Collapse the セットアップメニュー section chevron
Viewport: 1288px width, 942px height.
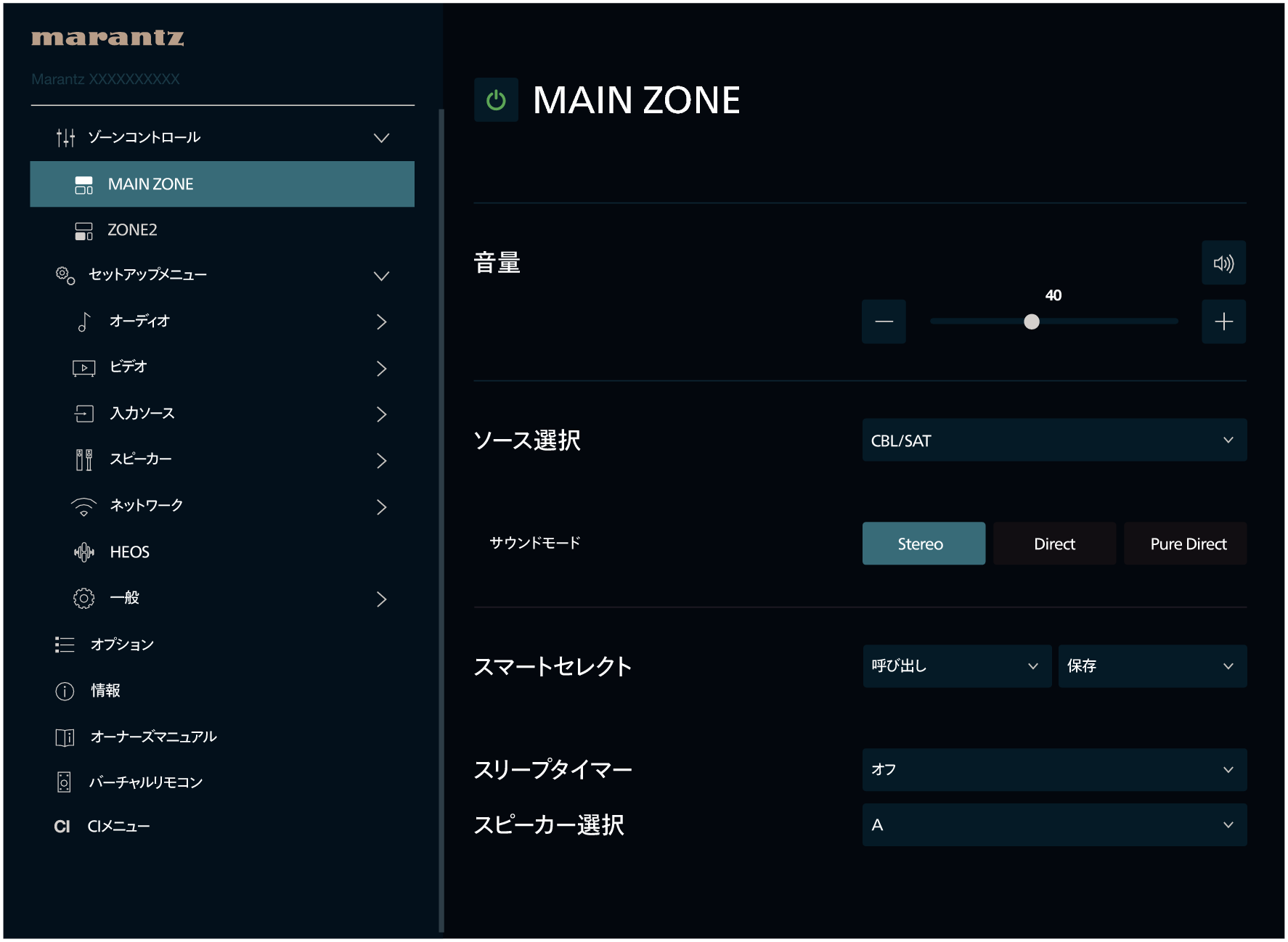point(381,276)
